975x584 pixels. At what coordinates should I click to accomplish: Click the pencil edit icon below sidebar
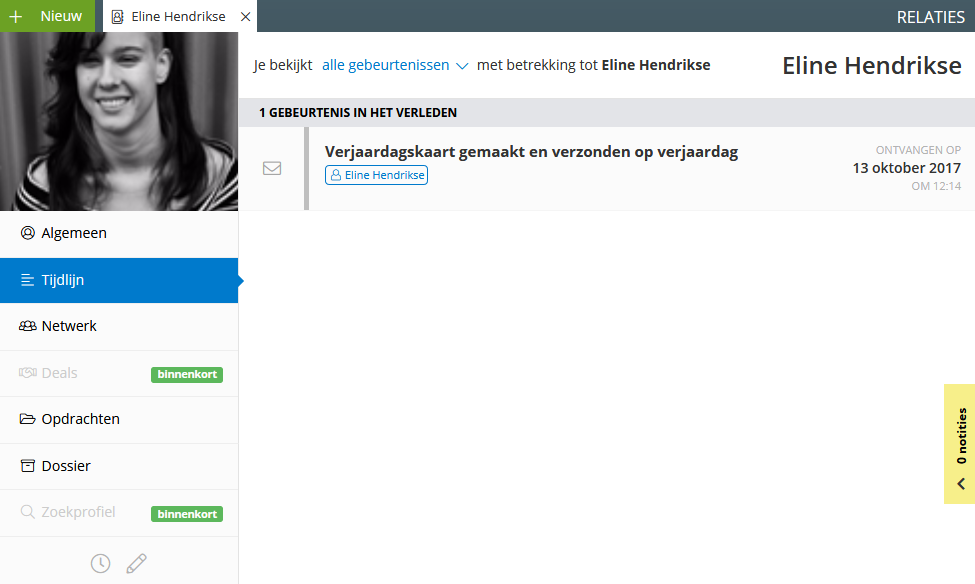pos(136,563)
